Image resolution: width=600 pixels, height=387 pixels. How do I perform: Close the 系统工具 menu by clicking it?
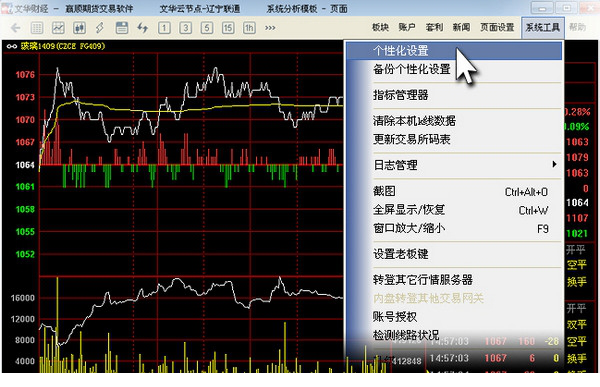(x=543, y=28)
